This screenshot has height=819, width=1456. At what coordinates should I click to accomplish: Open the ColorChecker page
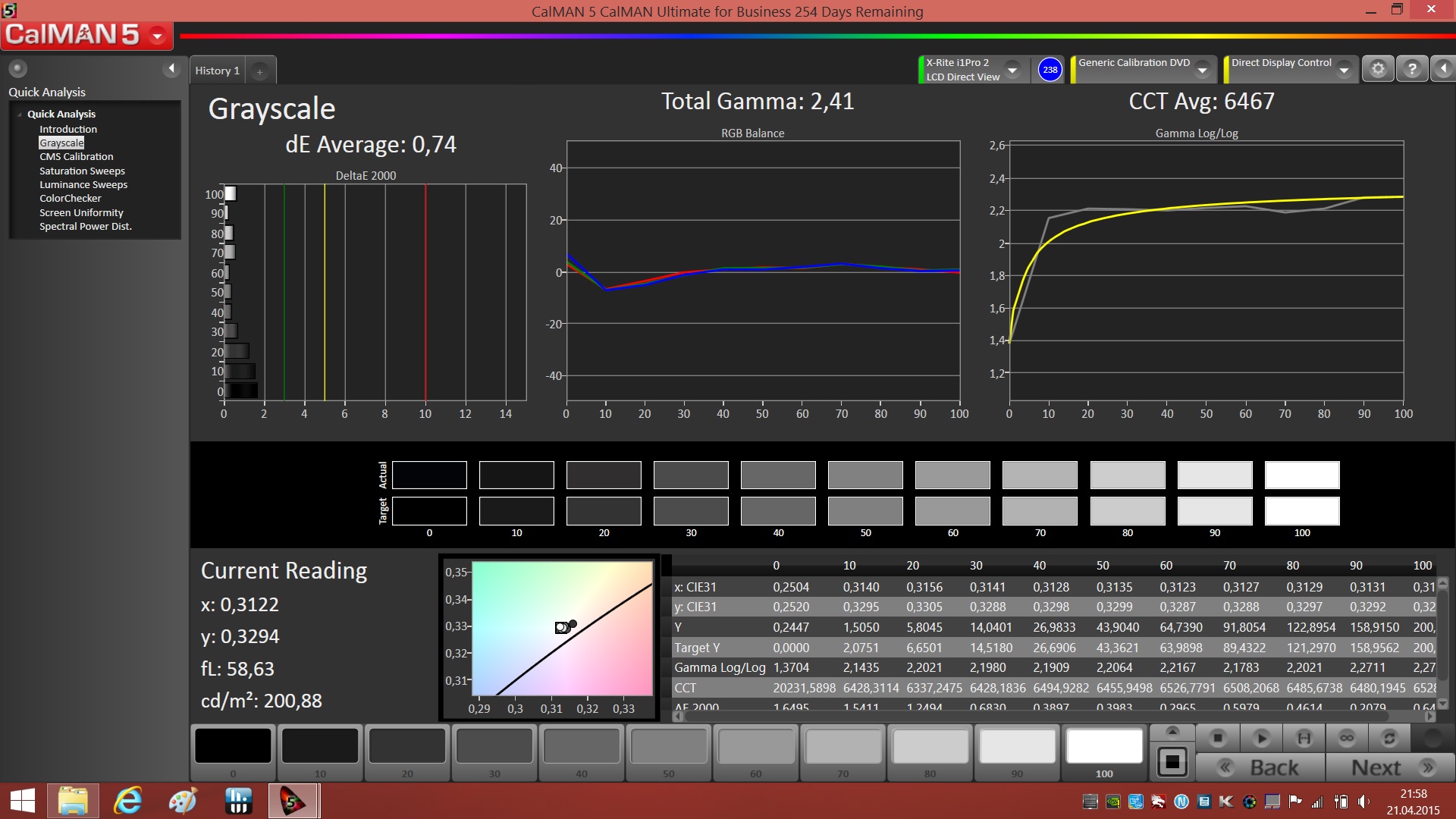point(71,198)
